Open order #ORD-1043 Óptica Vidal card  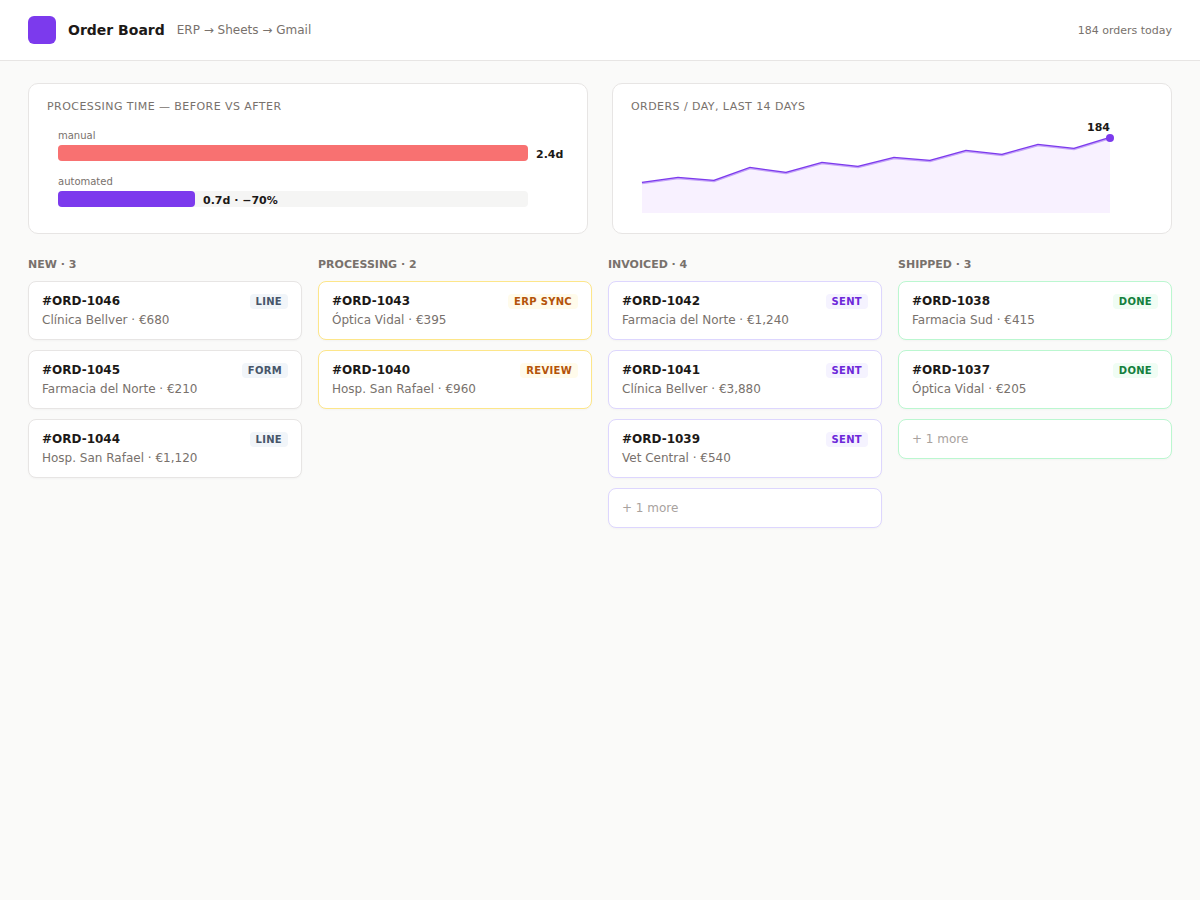click(x=455, y=310)
